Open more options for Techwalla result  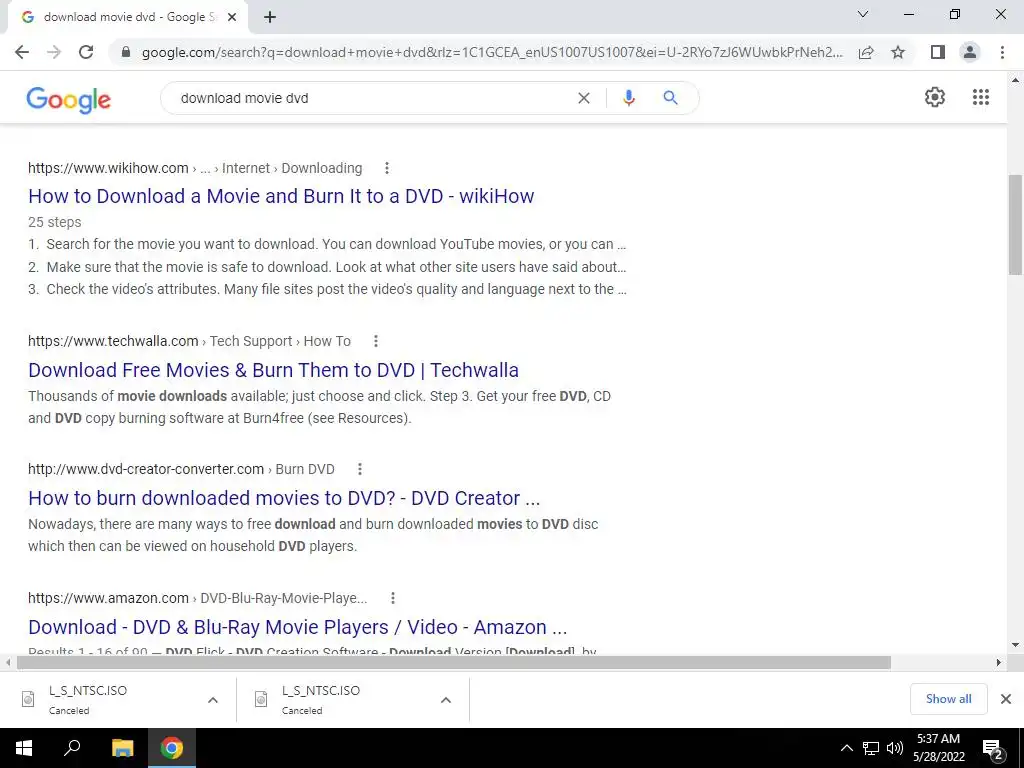376,341
